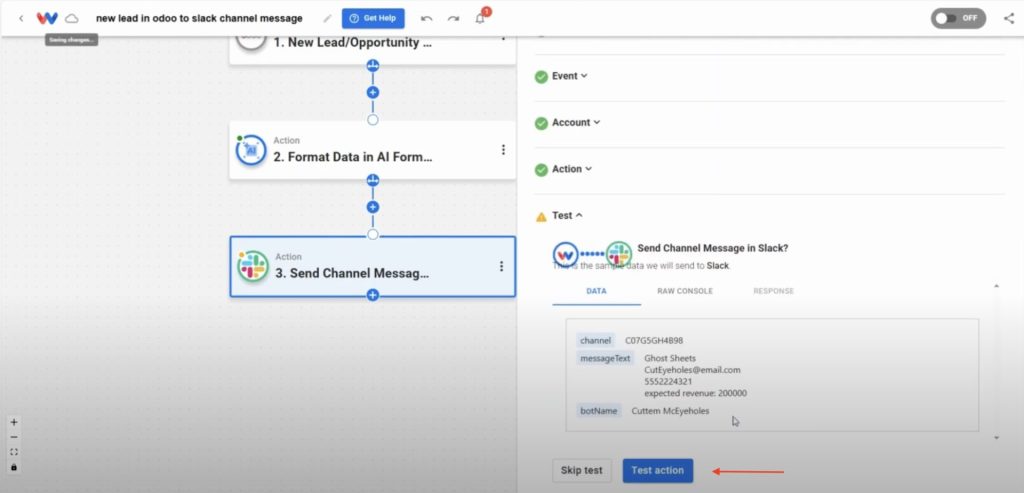
Task: Zoom in on the canvas
Action: click(14, 422)
